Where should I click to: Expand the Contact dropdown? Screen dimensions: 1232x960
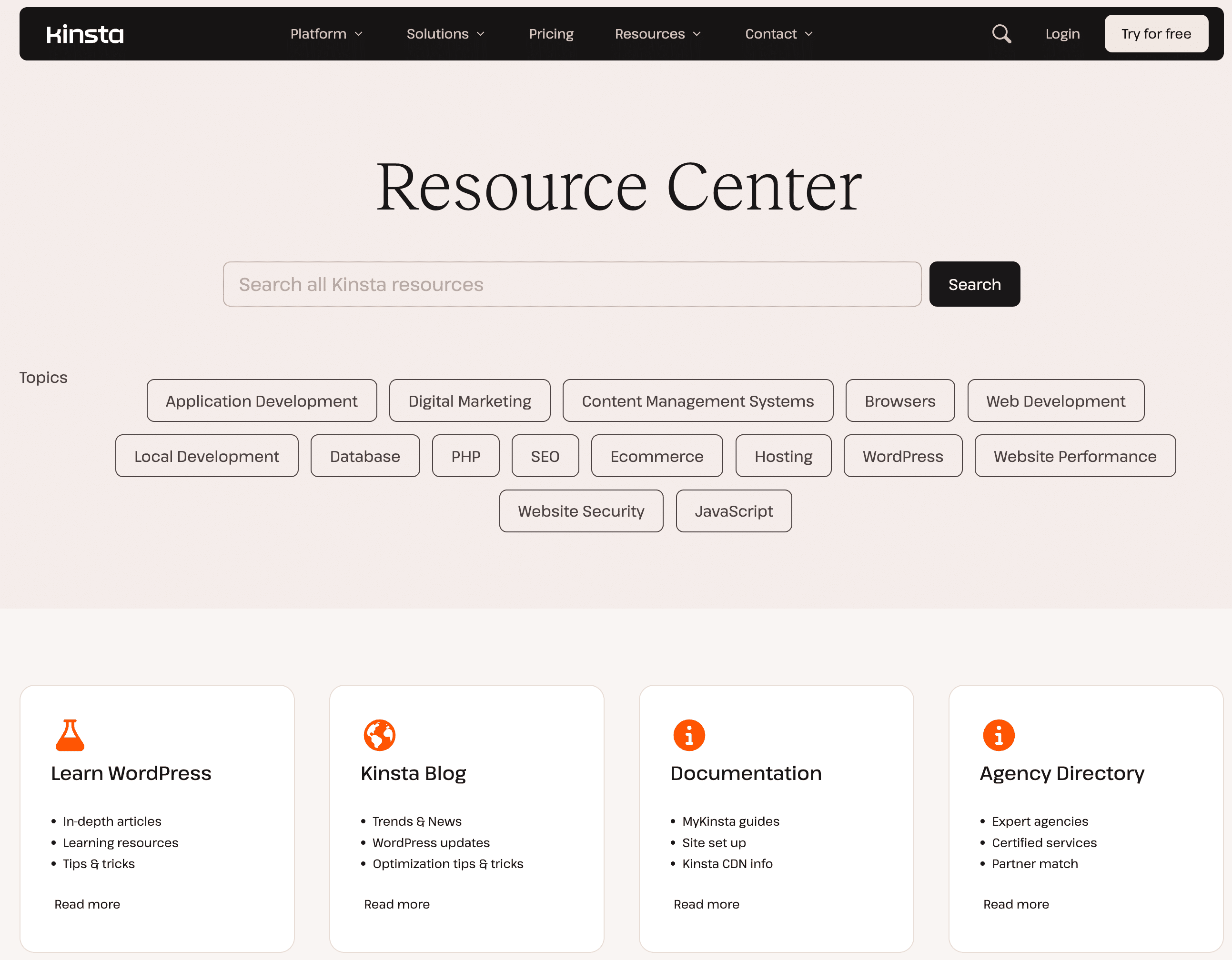tap(778, 34)
